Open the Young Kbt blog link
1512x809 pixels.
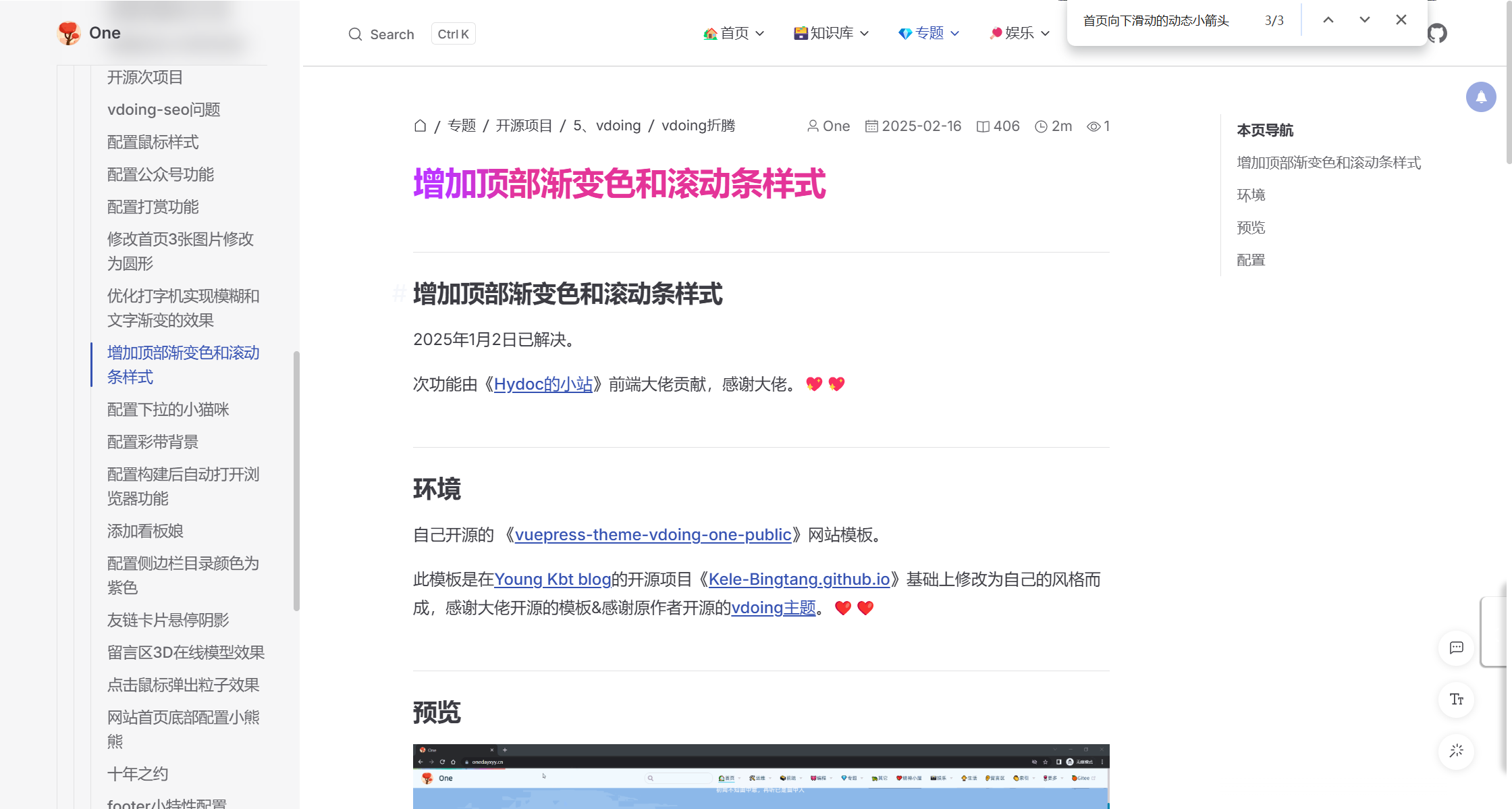click(x=553, y=579)
